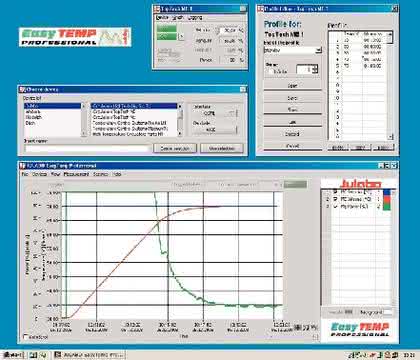Screen dimensions: 420x360
Task: Click Cancel button in Profile Editor
Action: [x=293, y=146]
